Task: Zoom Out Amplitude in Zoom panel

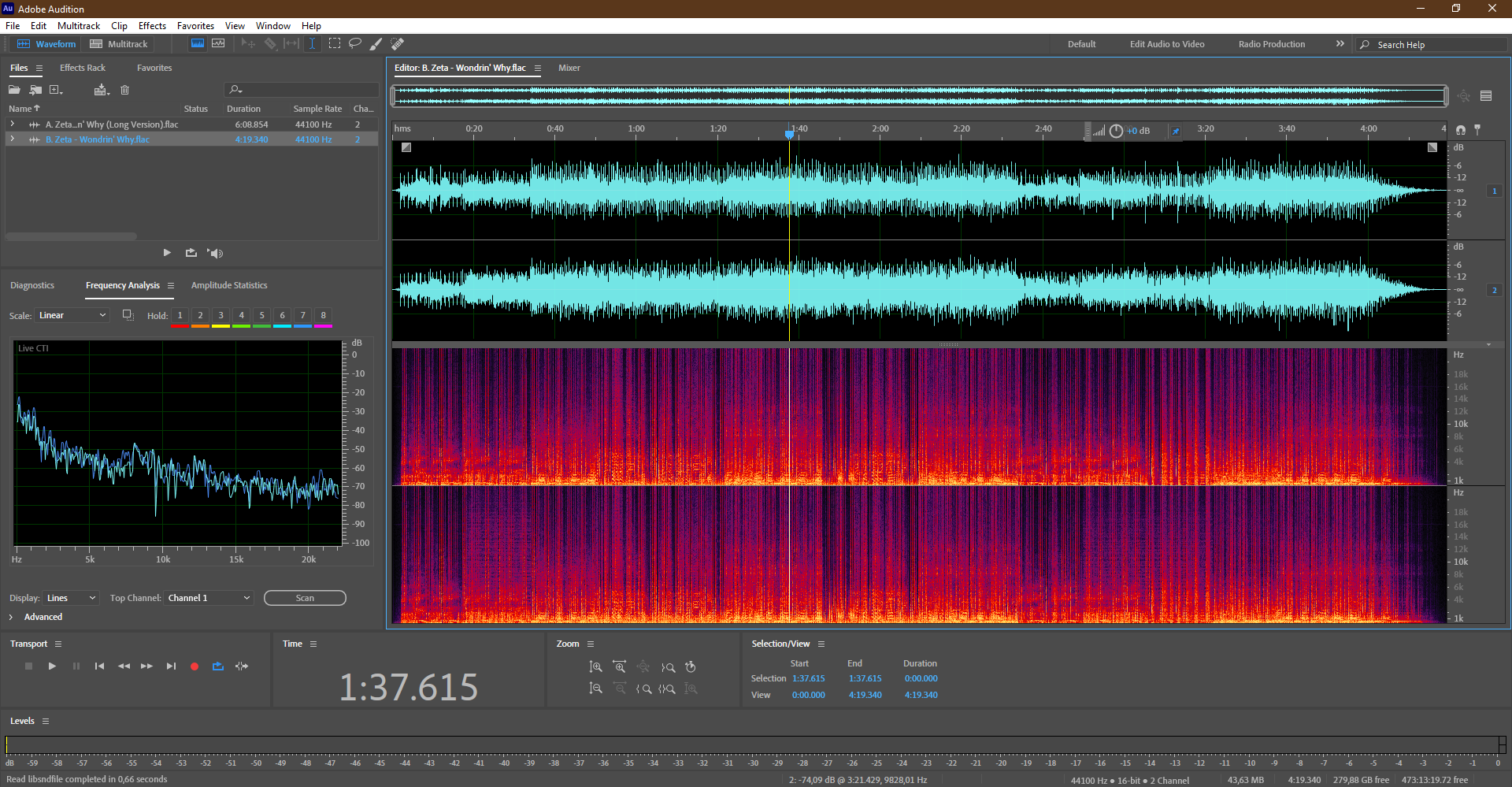Action: (596, 689)
